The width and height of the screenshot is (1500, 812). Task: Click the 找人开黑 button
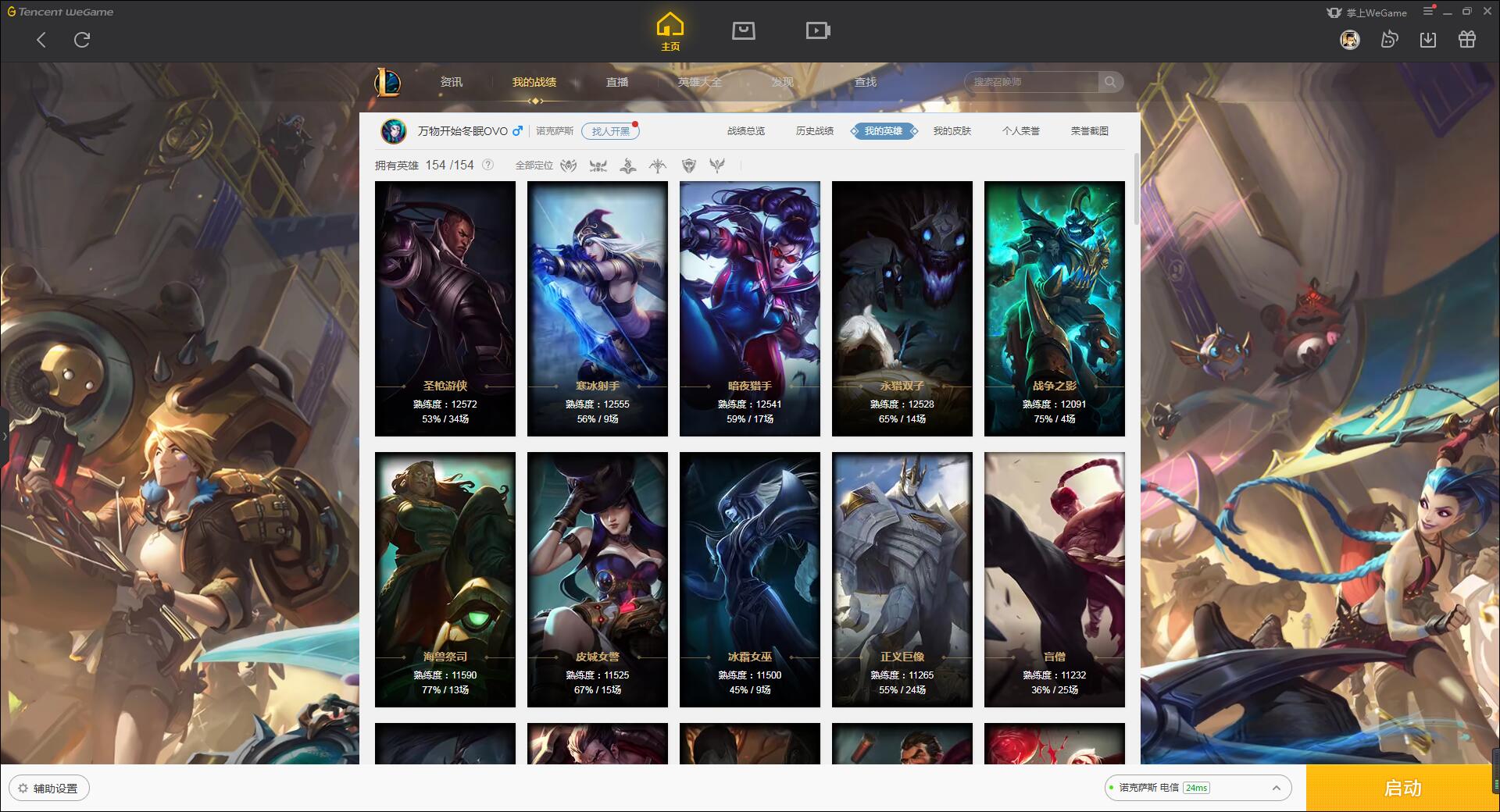610,131
